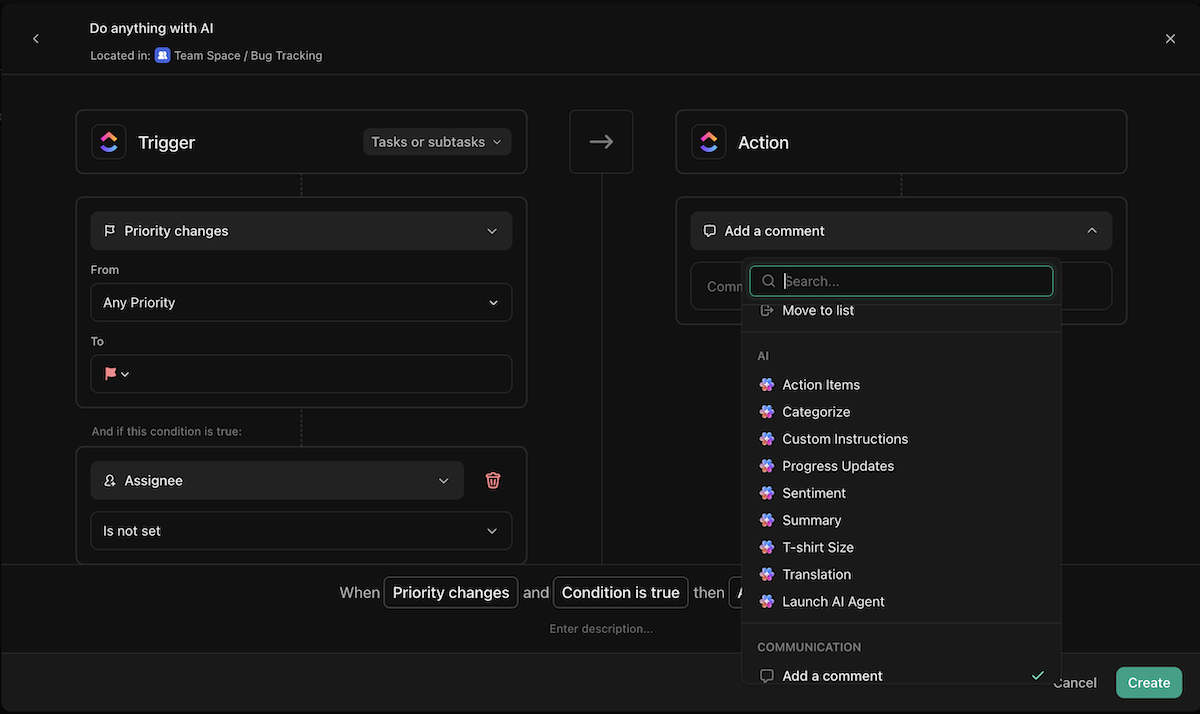Expand the Any Priority dropdown
Screen dimensions: 1200x714
300,302
